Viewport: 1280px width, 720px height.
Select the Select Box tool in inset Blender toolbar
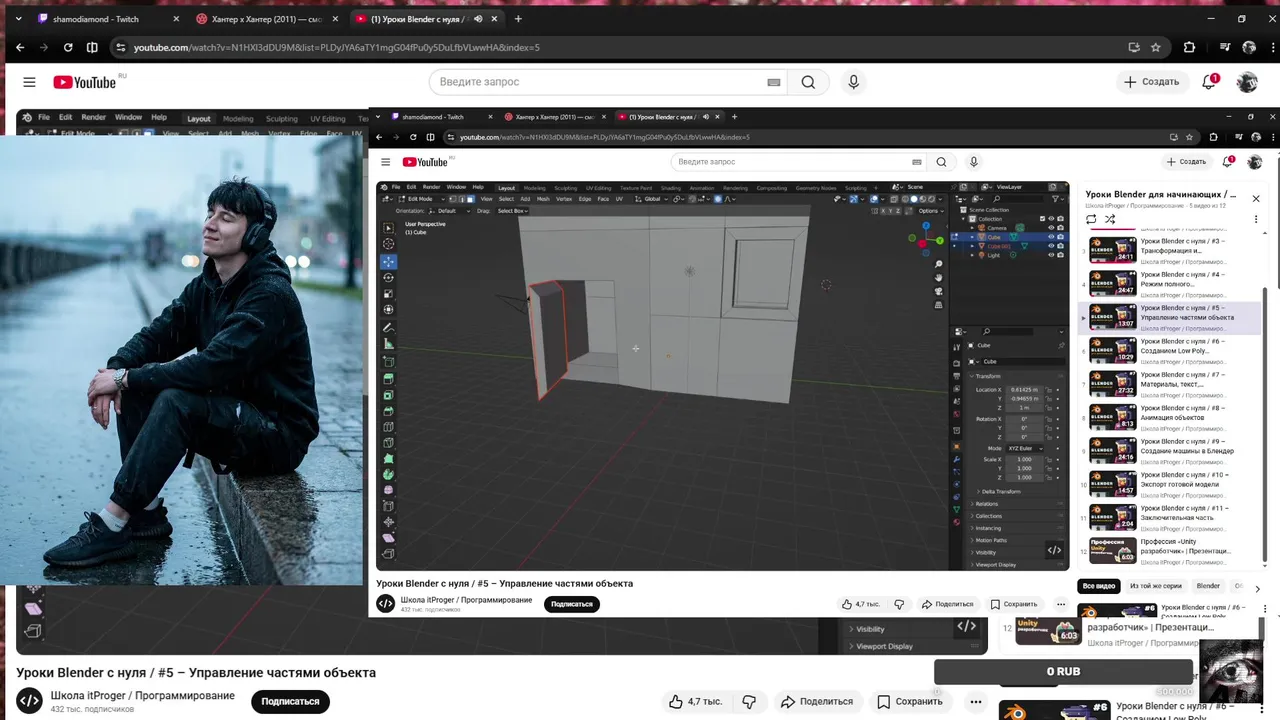(x=389, y=228)
